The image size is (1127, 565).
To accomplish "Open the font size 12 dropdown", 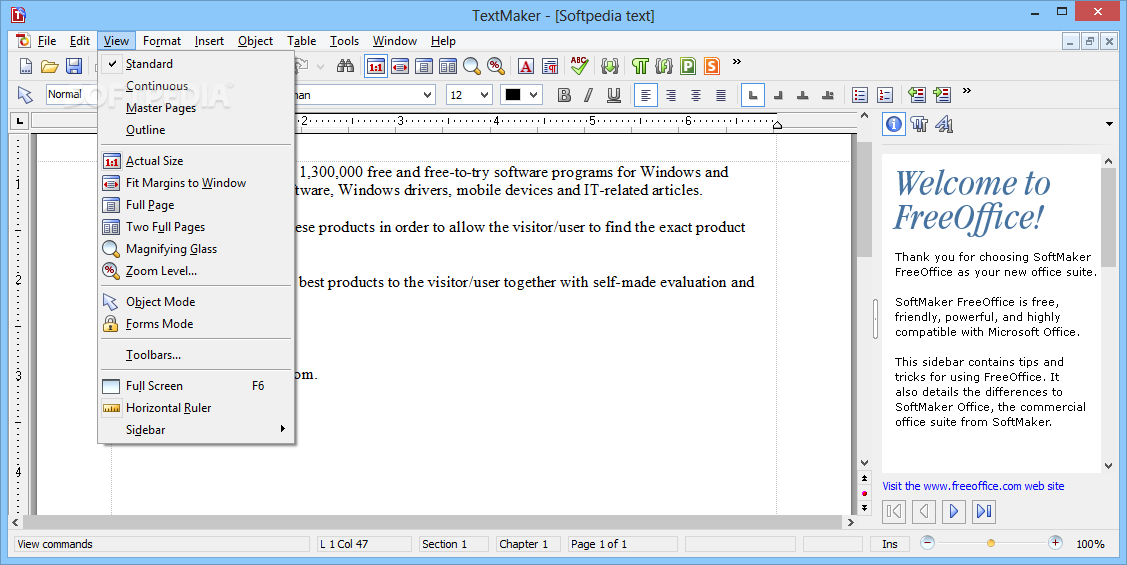I will (484, 95).
